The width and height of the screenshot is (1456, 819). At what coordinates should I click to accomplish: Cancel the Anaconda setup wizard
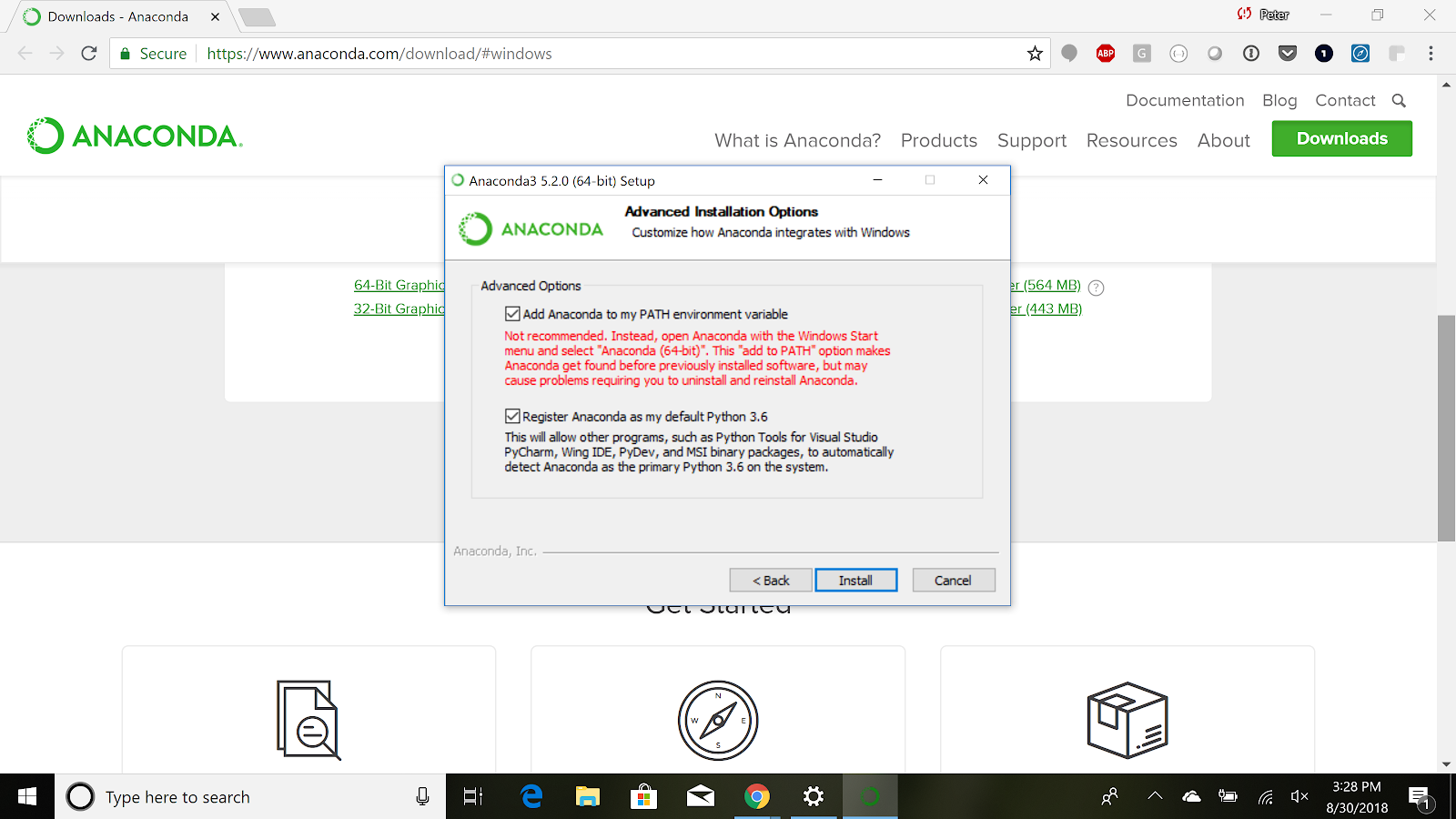point(953,581)
